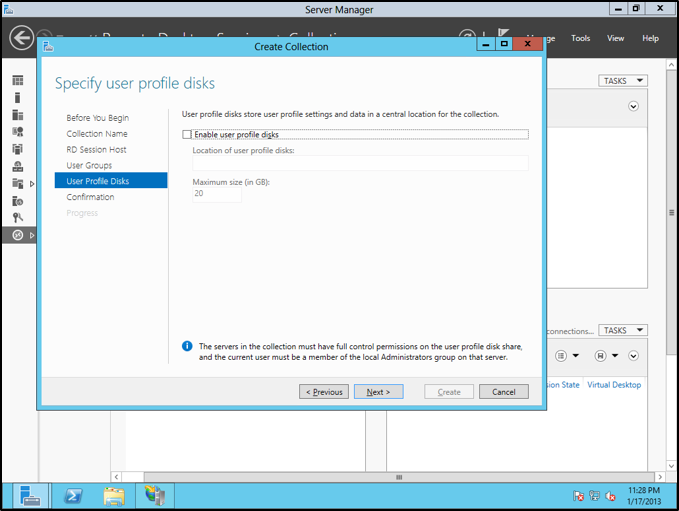Enable user profile disks checkbox
679x511 pixels.
[x=187, y=134]
